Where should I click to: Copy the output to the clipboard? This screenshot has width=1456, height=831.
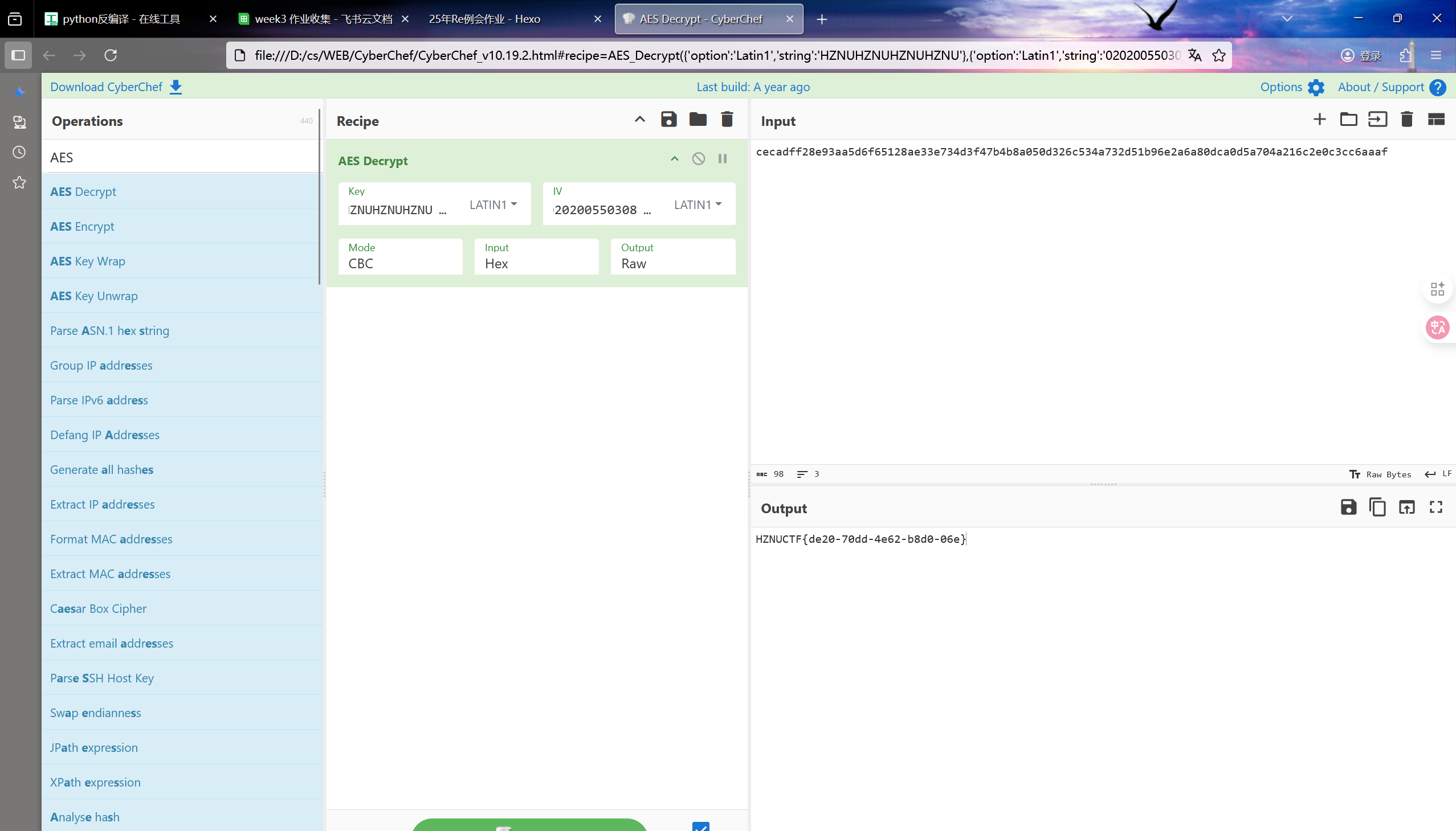click(x=1377, y=507)
